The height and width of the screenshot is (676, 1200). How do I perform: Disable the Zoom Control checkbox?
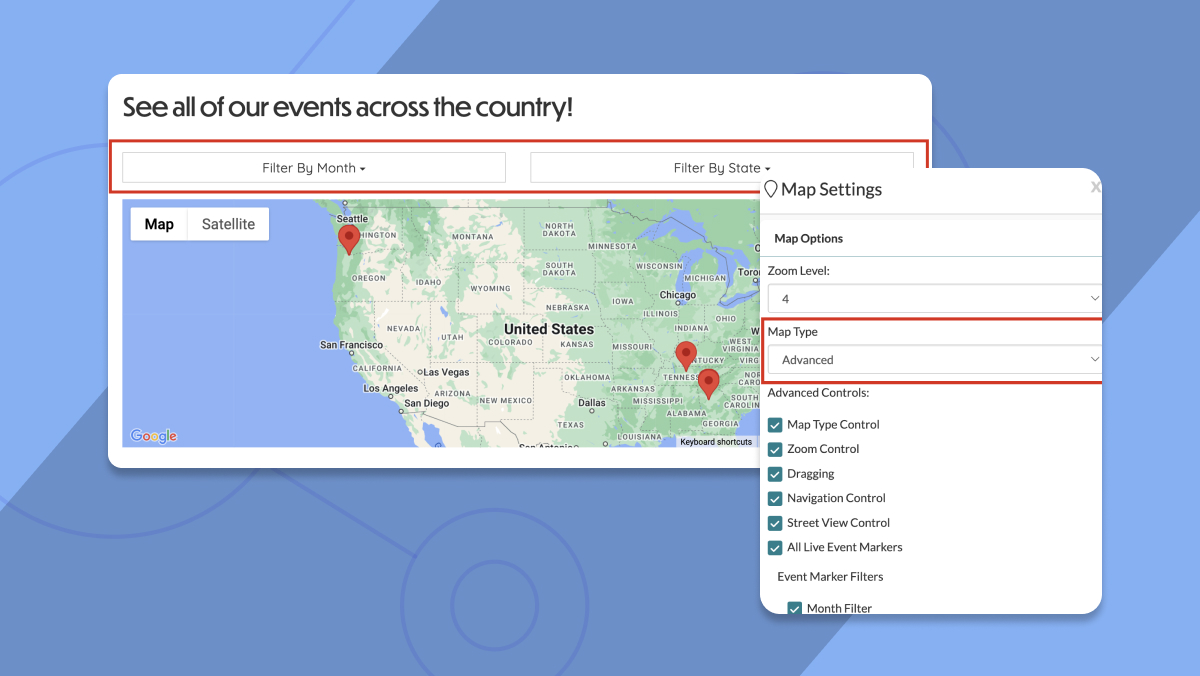(774, 449)
